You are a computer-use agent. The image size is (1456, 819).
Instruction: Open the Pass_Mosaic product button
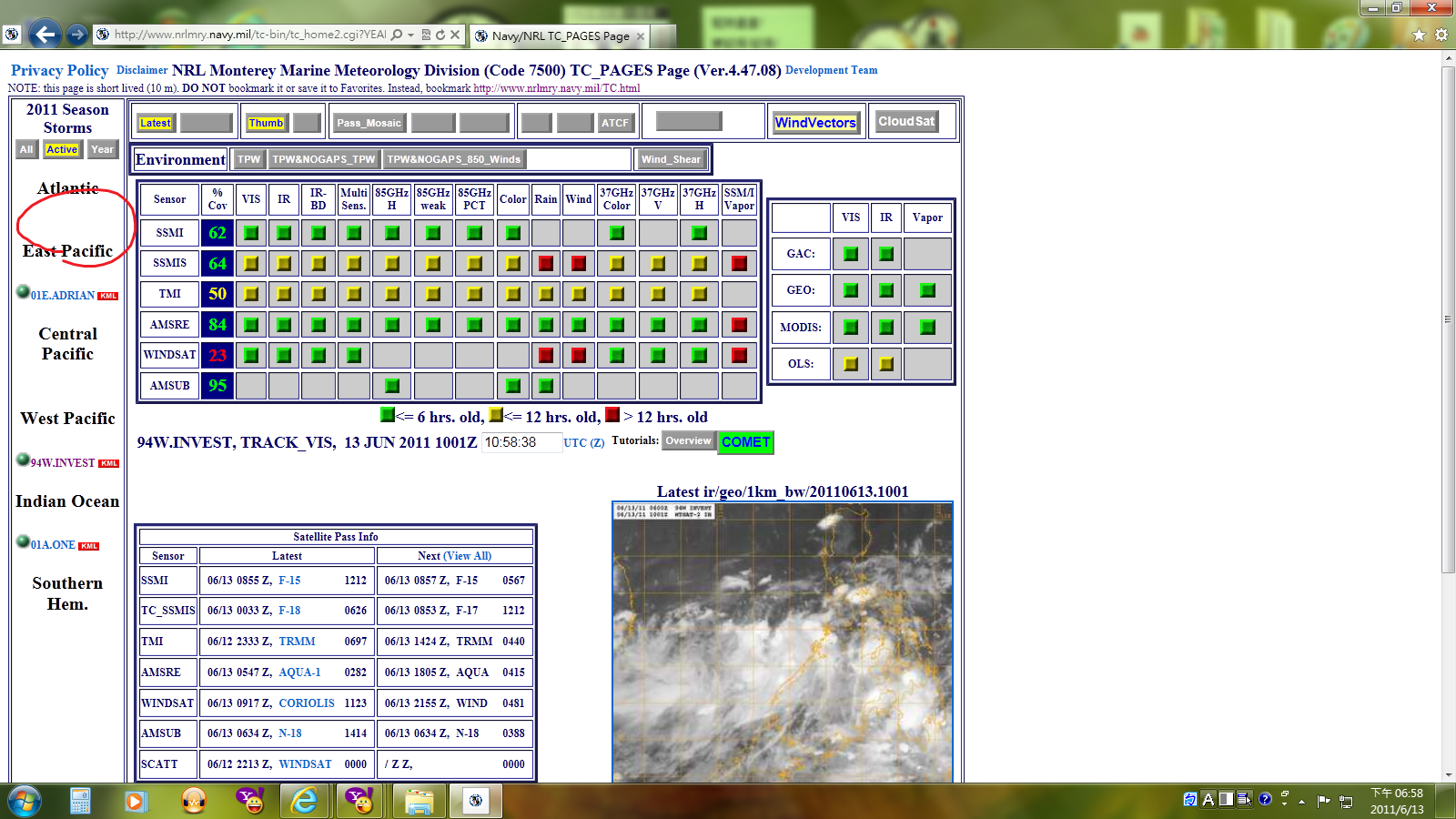(x=369, y=123)
